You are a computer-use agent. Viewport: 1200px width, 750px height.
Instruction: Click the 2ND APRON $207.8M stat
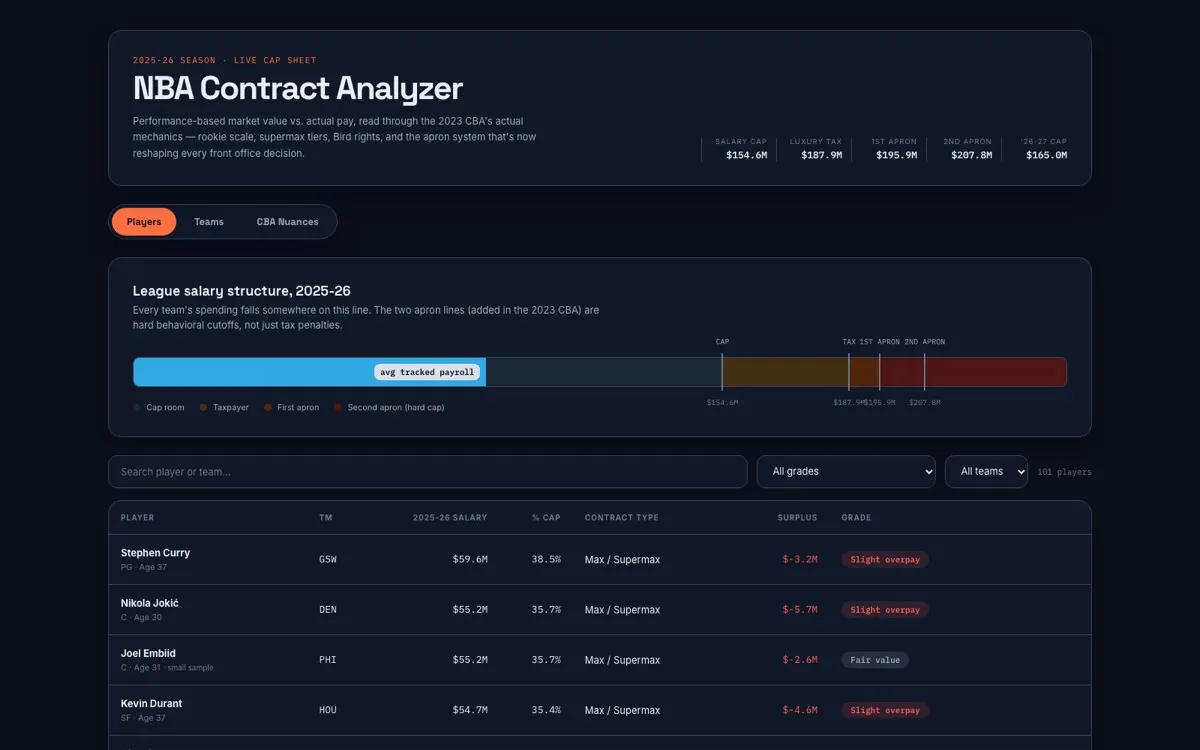(968, 149)
